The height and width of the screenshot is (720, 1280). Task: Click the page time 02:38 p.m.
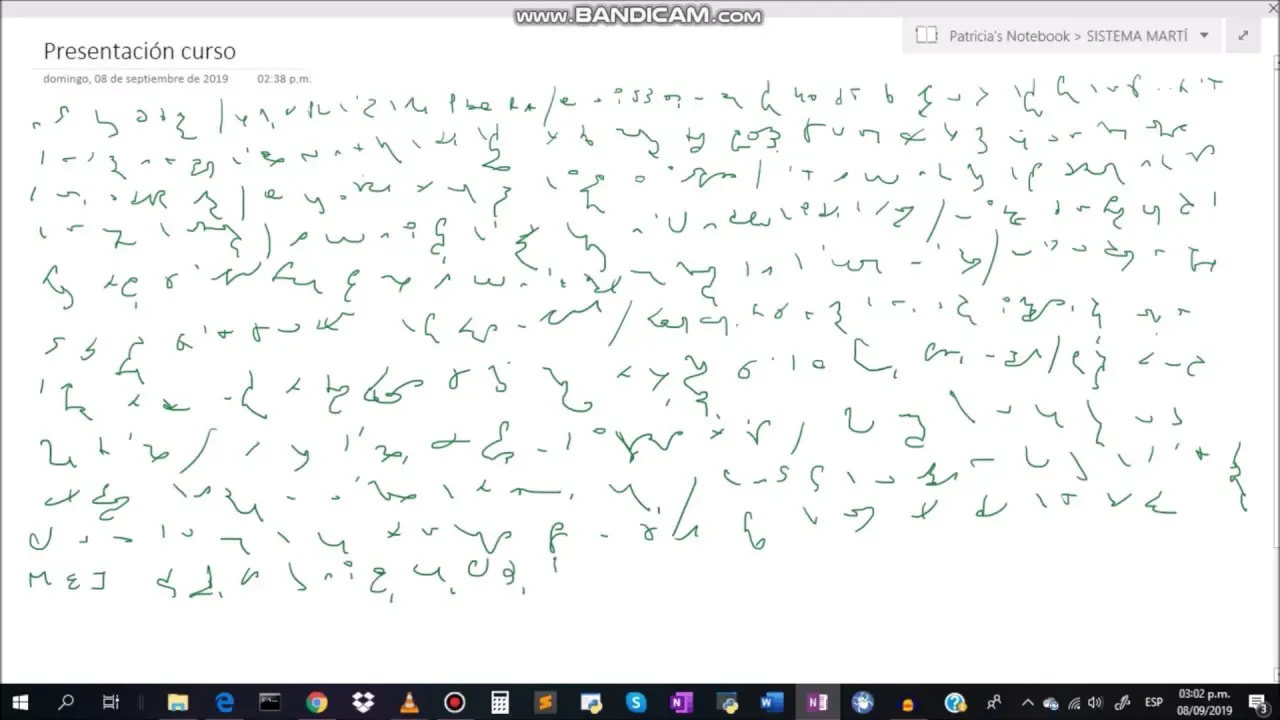[284, 78]
